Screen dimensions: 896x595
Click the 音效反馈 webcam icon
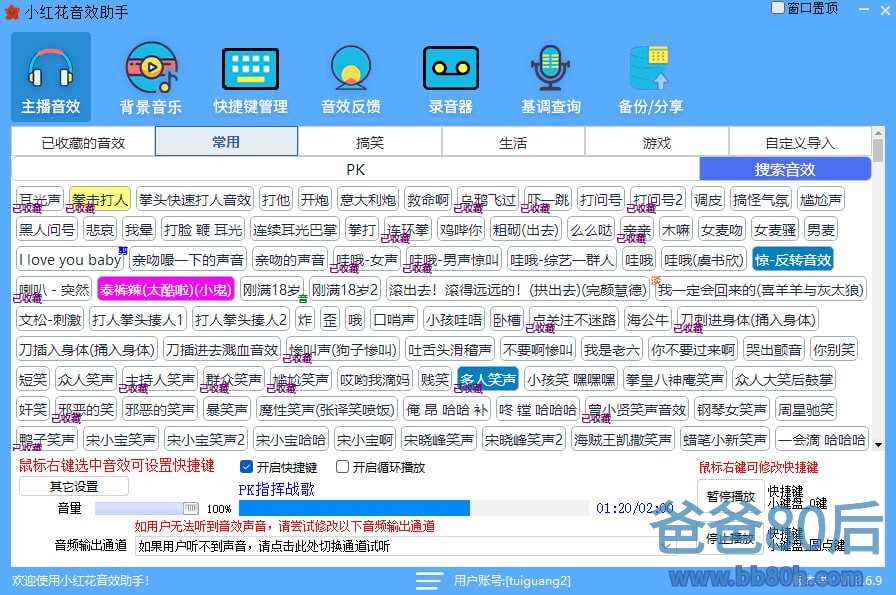point(350,77)
